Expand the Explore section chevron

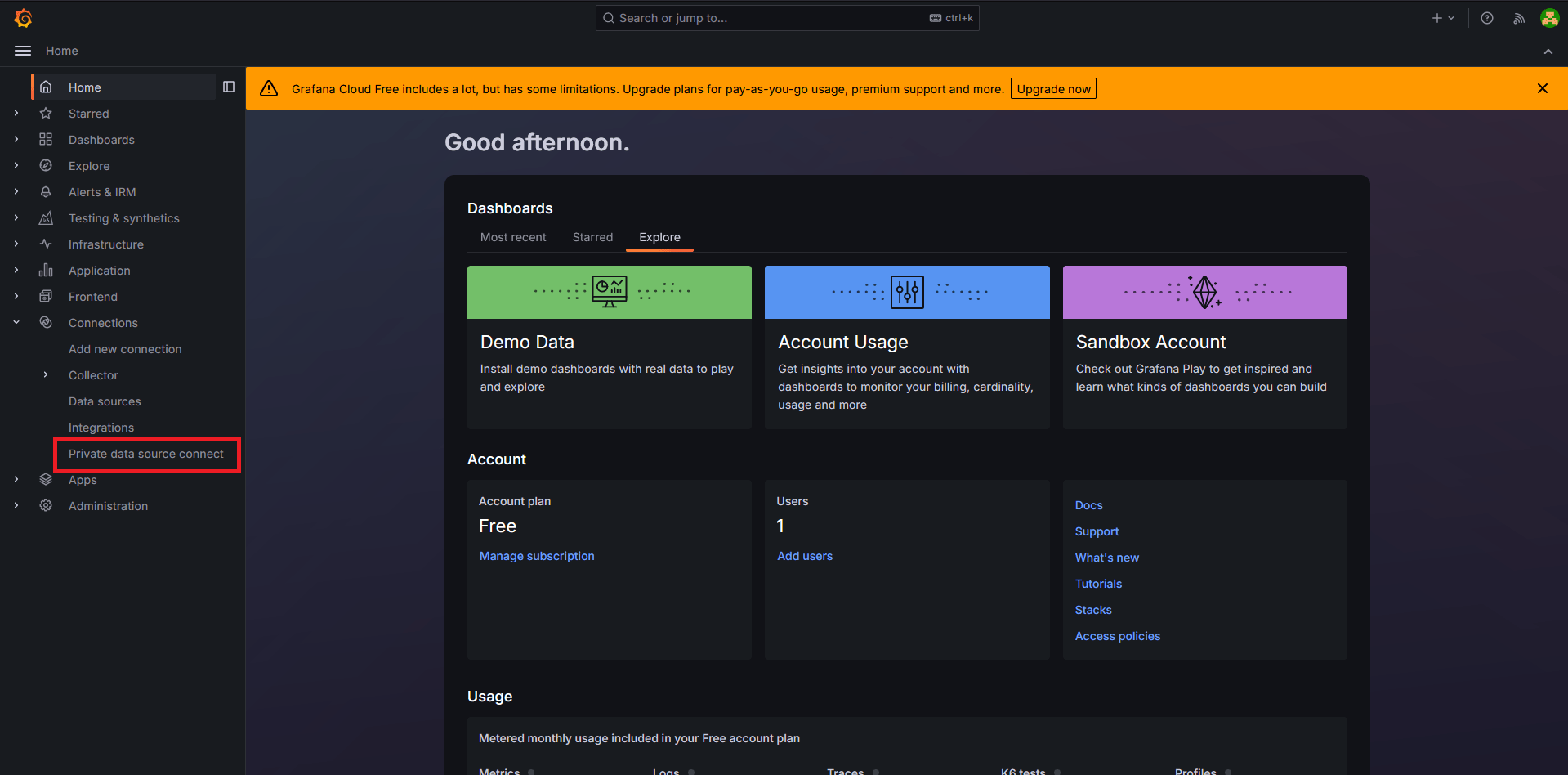[16, 165]
